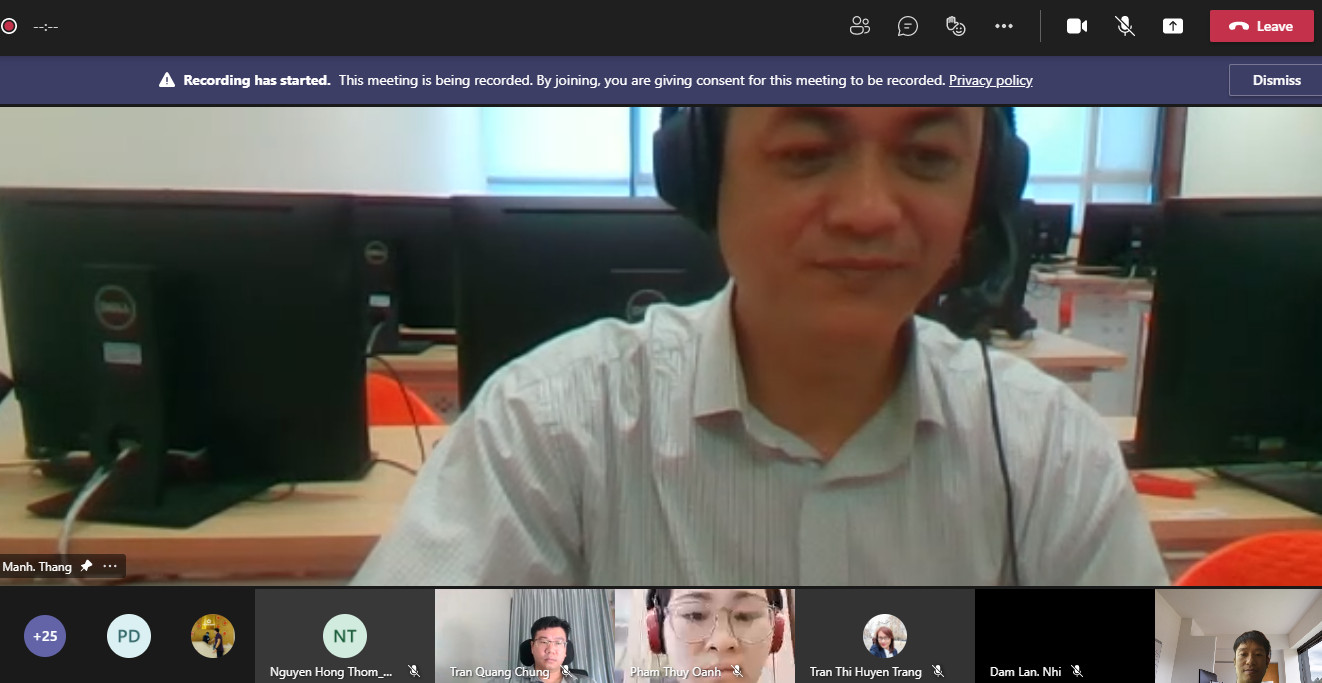Open the participants panel
Viewport: 1322px width, 683px height.
[x=859, y=26]
